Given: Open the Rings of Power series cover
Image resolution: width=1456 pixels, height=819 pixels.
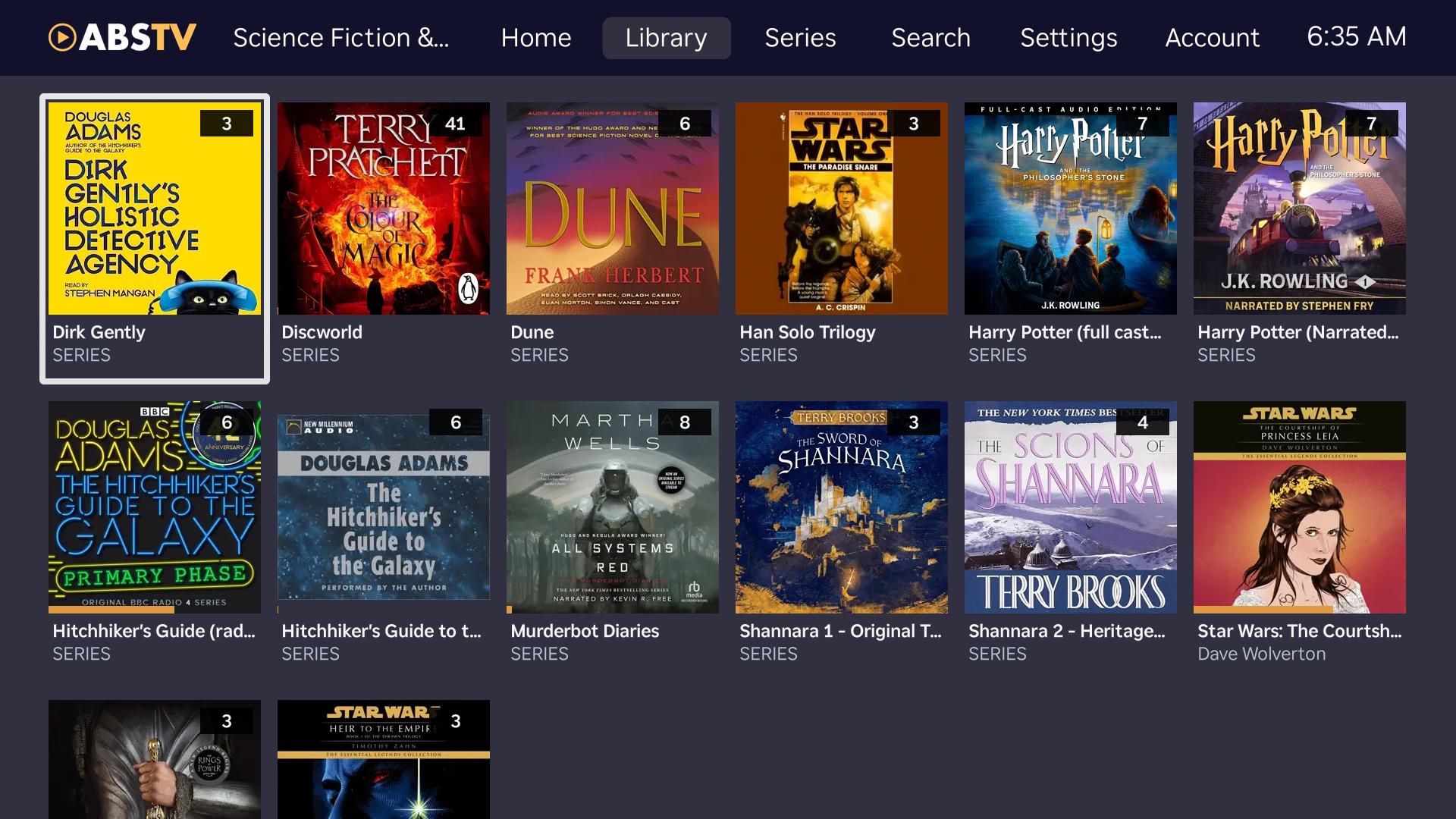Looking at the screenshot, I should click(x=155, y=759).
